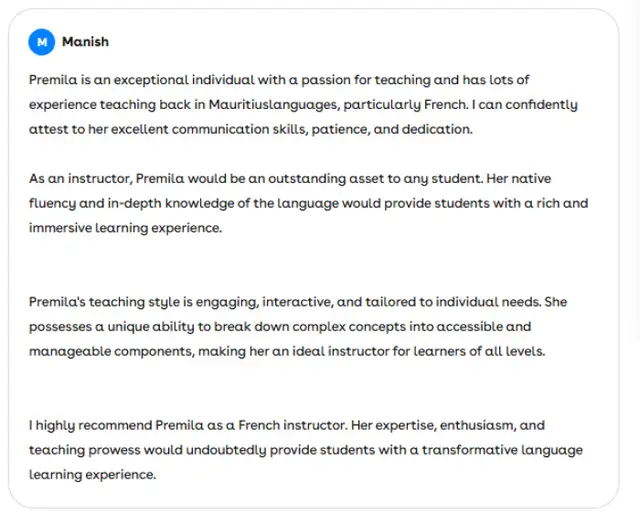This screenshot has height=527, width=640.
Task: Click the paragraph starting "Premila is an exceptional"
Action: point(303,105)
